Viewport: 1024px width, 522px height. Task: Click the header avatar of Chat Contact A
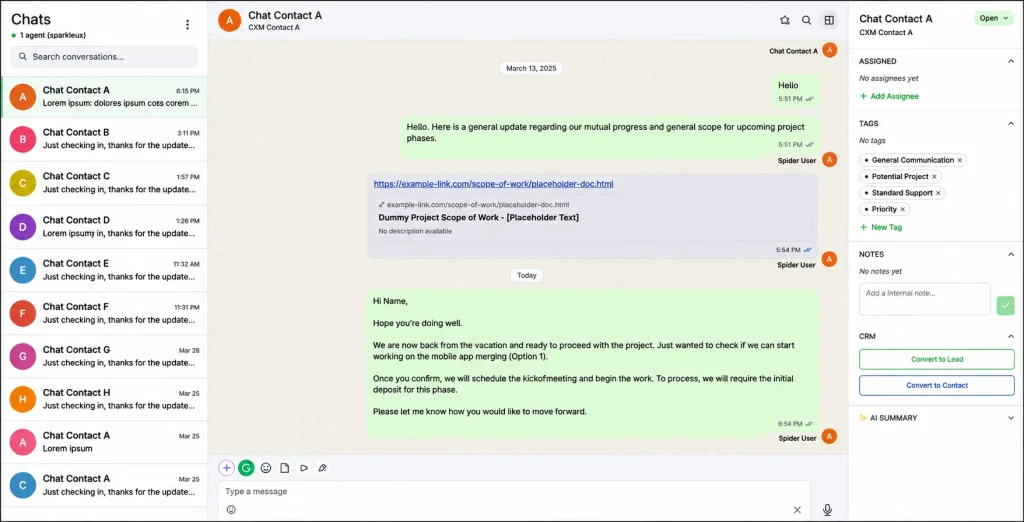pos(229,20)
